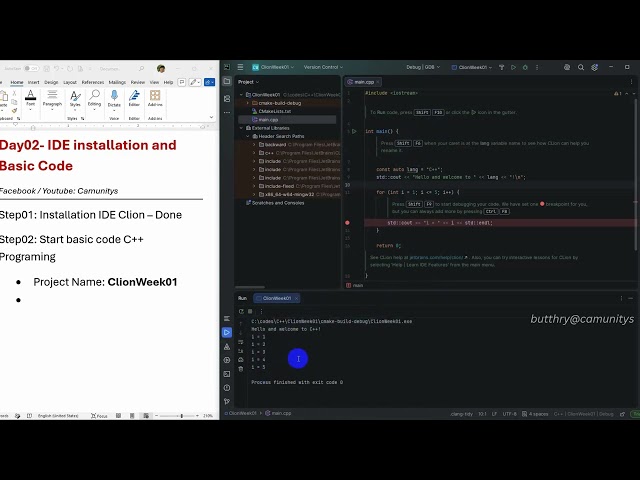Screen dimensions: 640x480
Task: Open the Version Control dropdown
Action: click(323, 67)
